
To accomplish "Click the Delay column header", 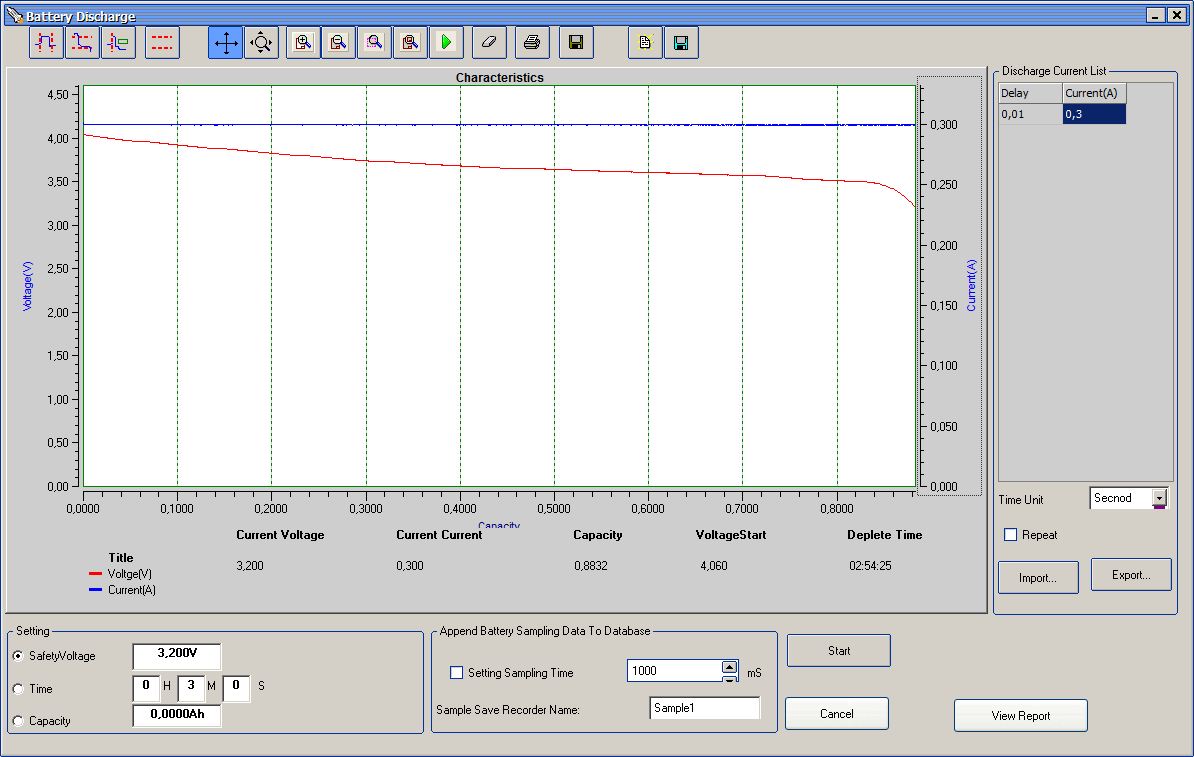I will pos(1030,93).
